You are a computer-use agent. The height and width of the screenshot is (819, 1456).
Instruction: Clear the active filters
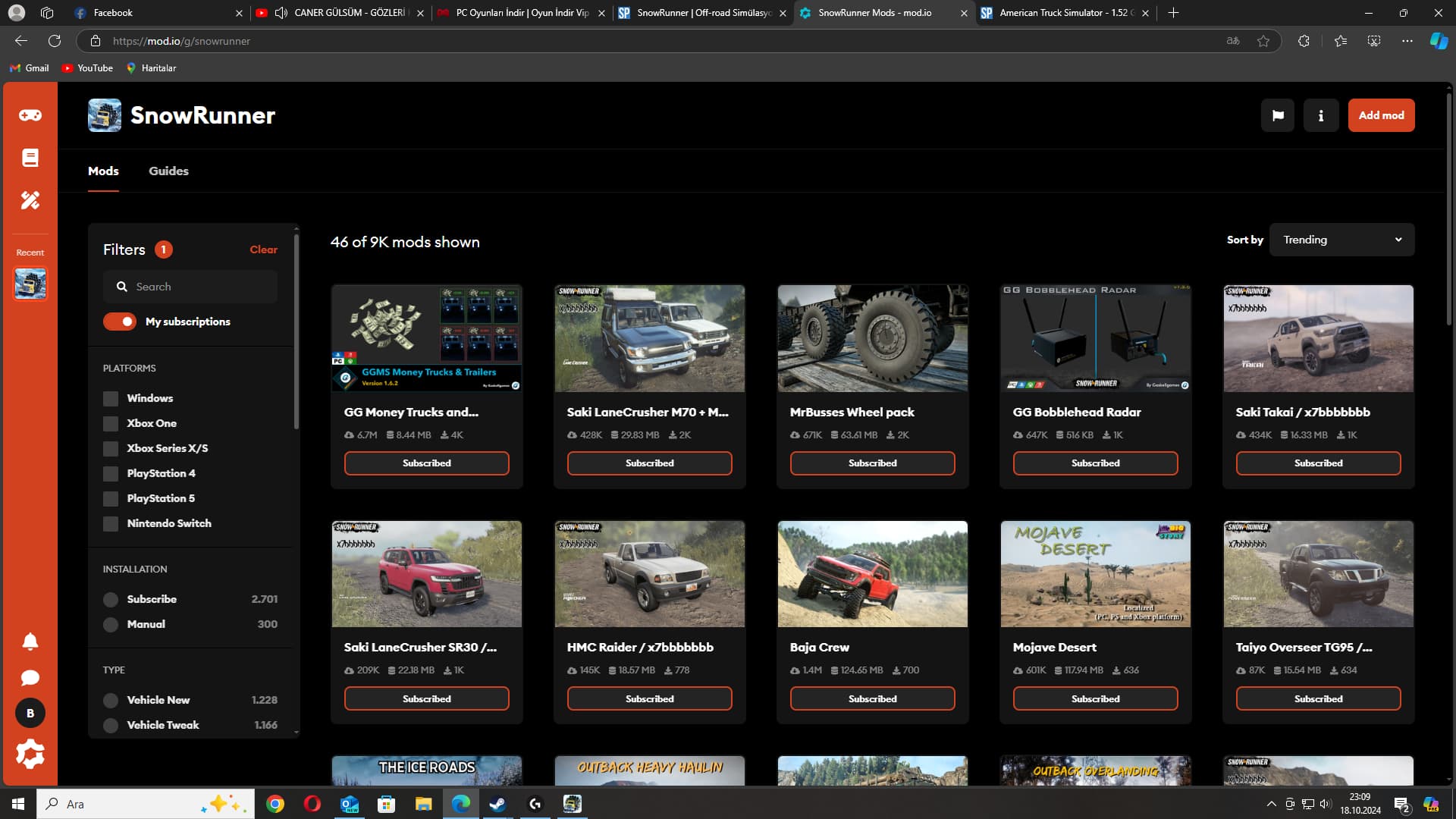click(x=263, y=249)
